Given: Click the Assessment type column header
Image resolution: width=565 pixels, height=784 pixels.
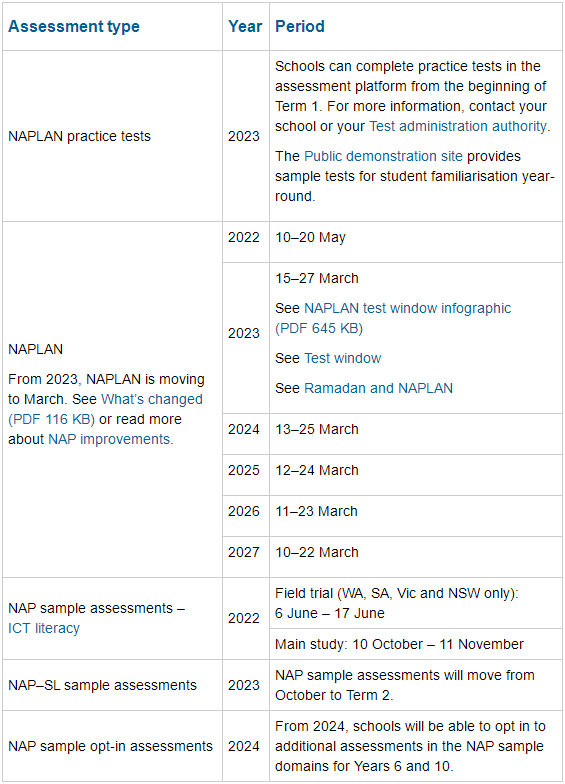Looking at the screenshot, I should [x=74, y=26].
